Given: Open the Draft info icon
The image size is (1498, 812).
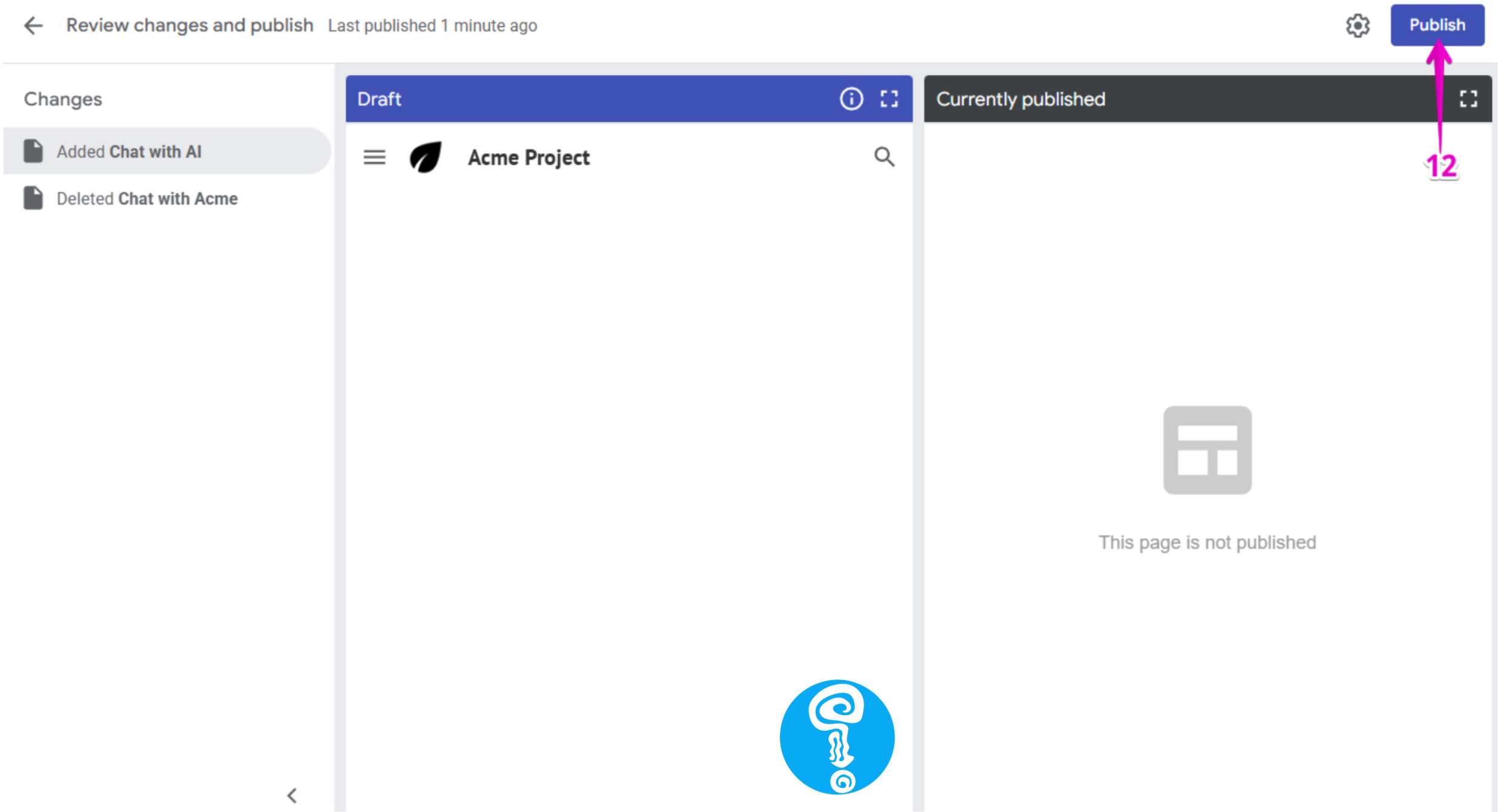Looking at the screenshot, I should coord(851,99).
